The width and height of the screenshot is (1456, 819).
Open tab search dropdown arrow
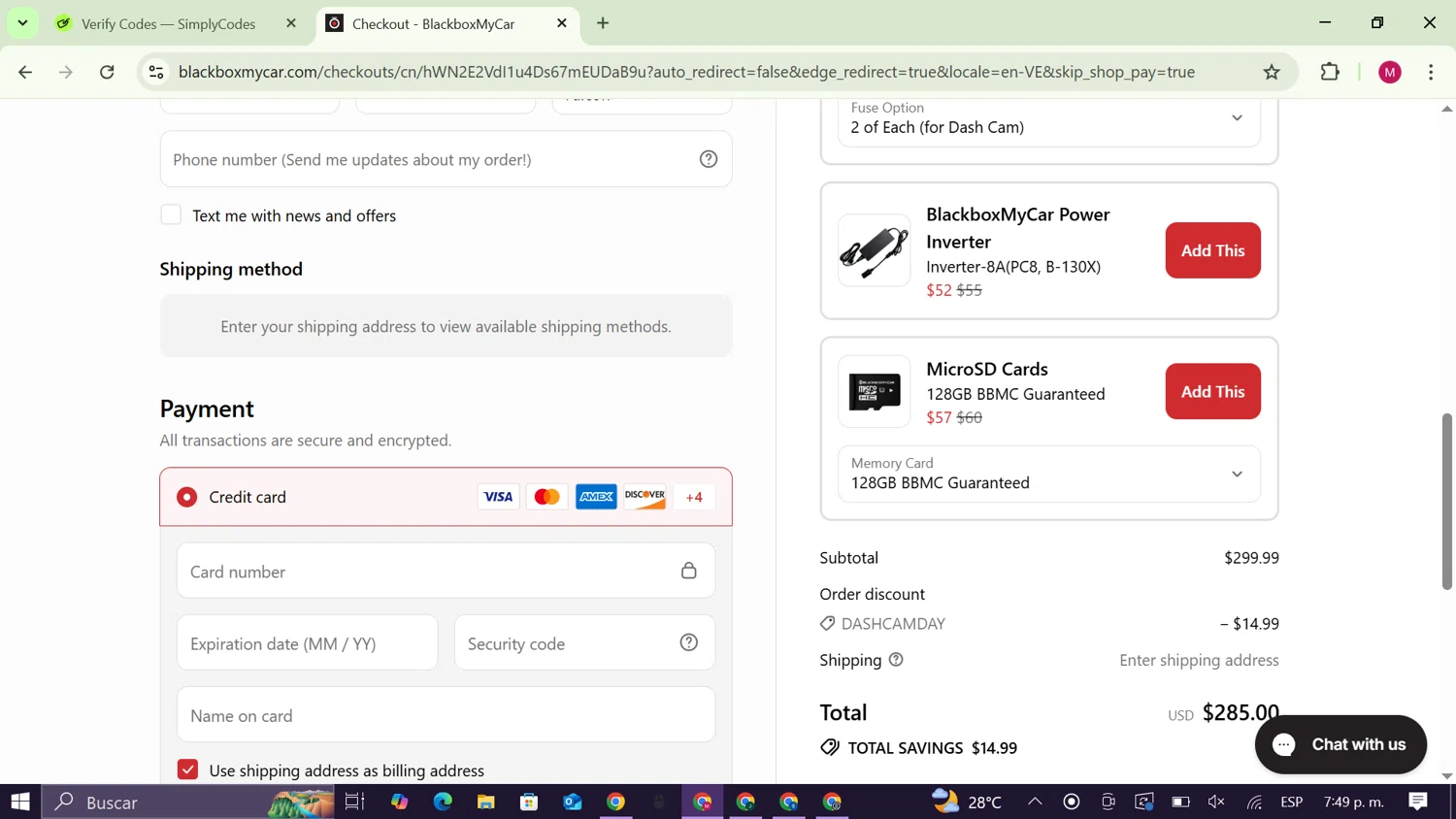point(22,22)
